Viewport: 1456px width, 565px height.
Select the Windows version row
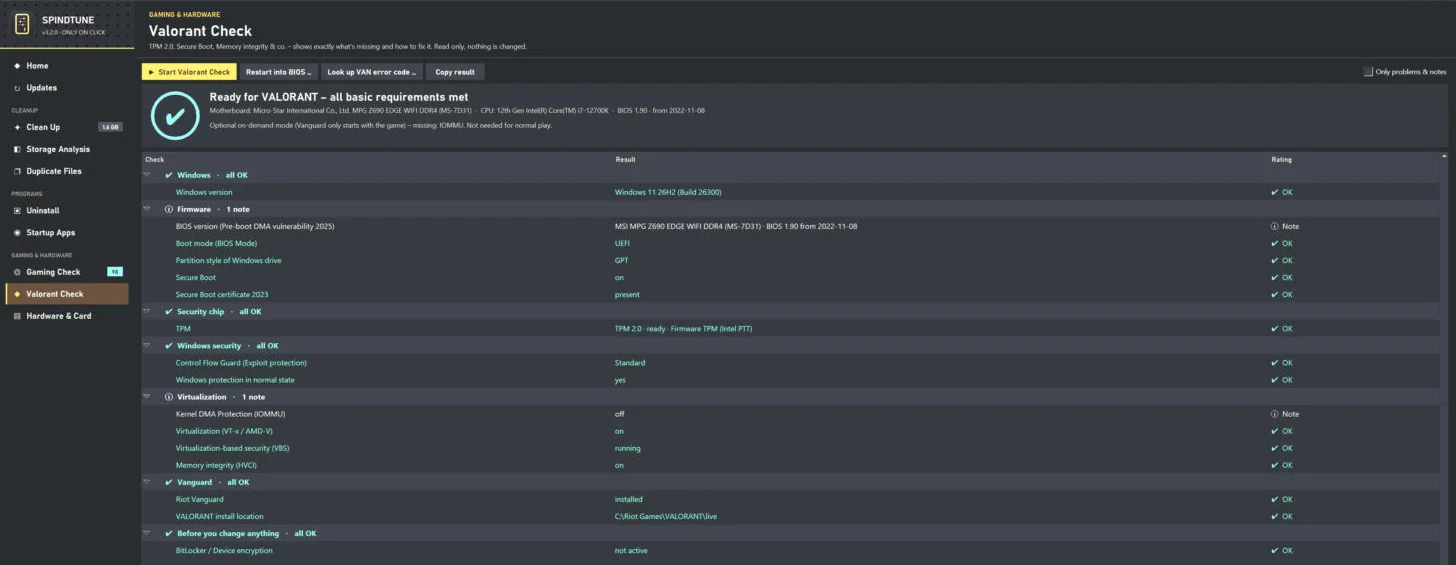coord(790,192)
